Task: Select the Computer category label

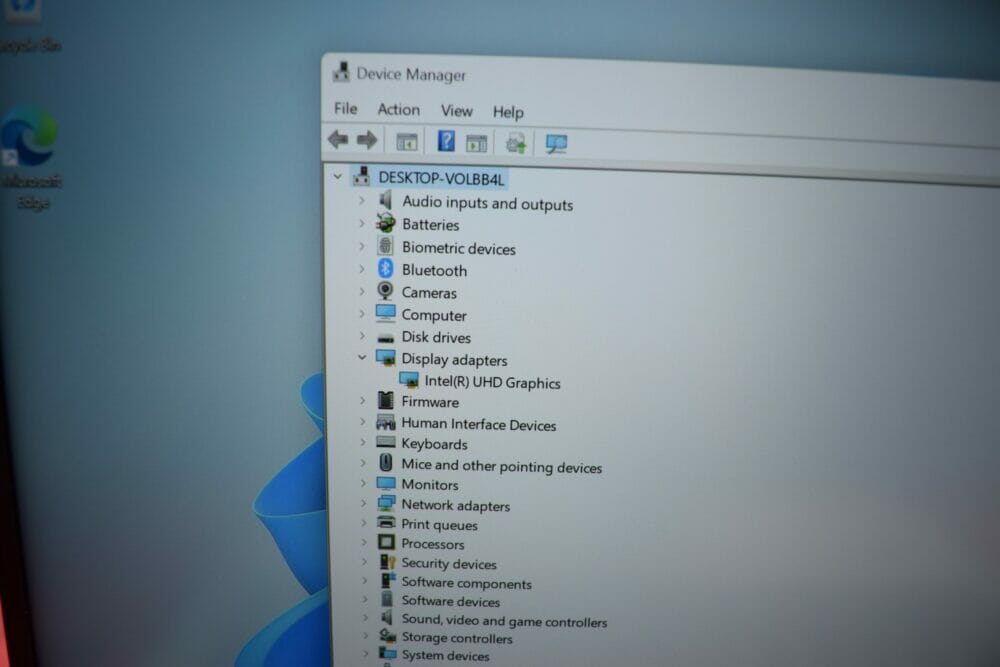Action: click(434, 316)
